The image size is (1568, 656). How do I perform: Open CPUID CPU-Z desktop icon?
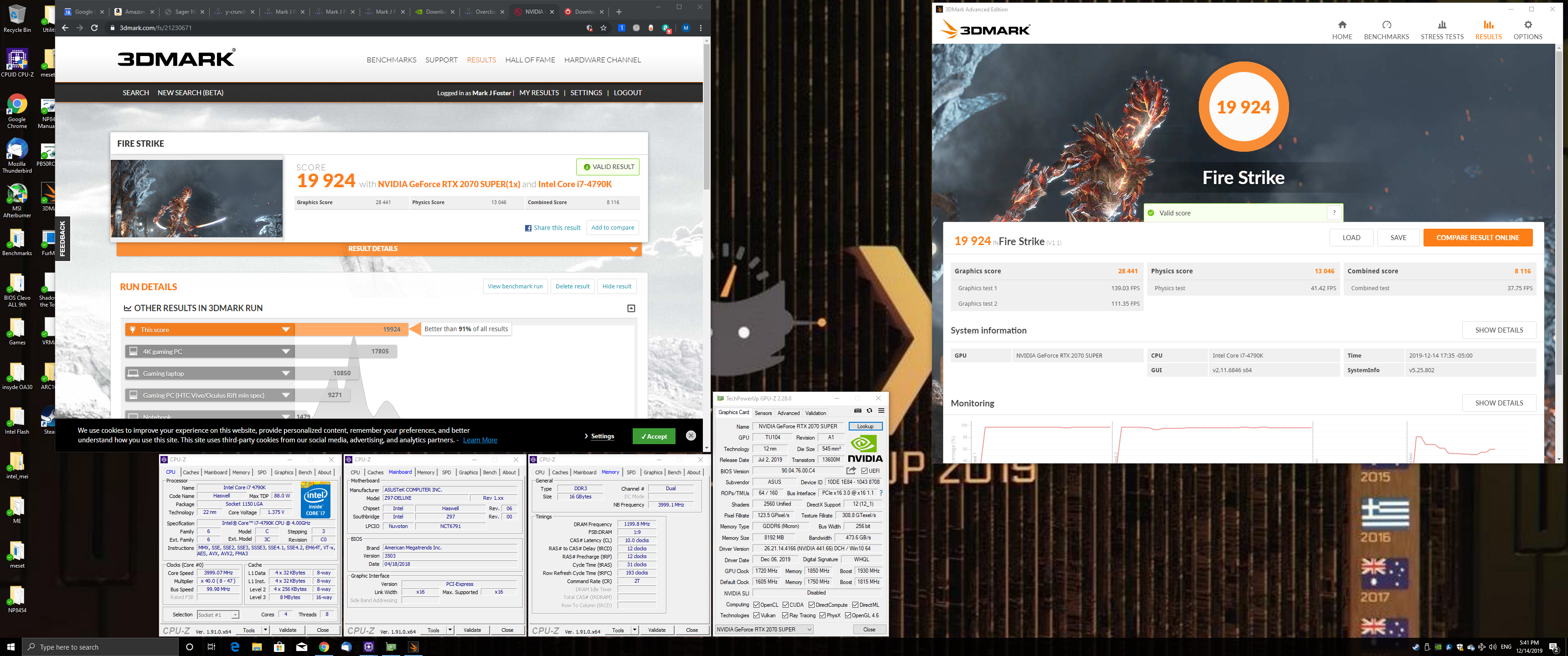17,63
